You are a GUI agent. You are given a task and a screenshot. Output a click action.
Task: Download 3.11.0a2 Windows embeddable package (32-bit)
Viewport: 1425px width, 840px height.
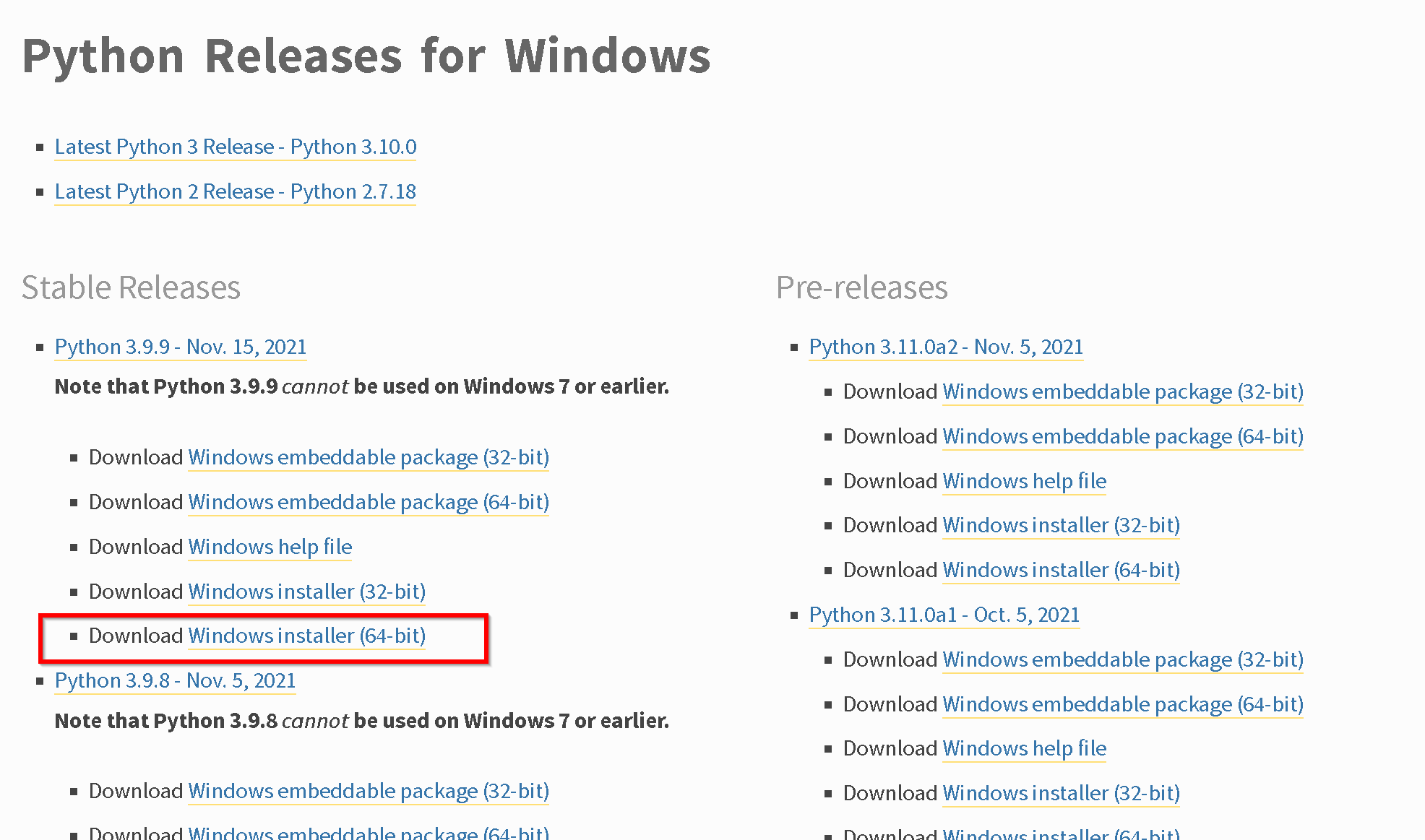pyautogui.click(x=1123, y=391)
